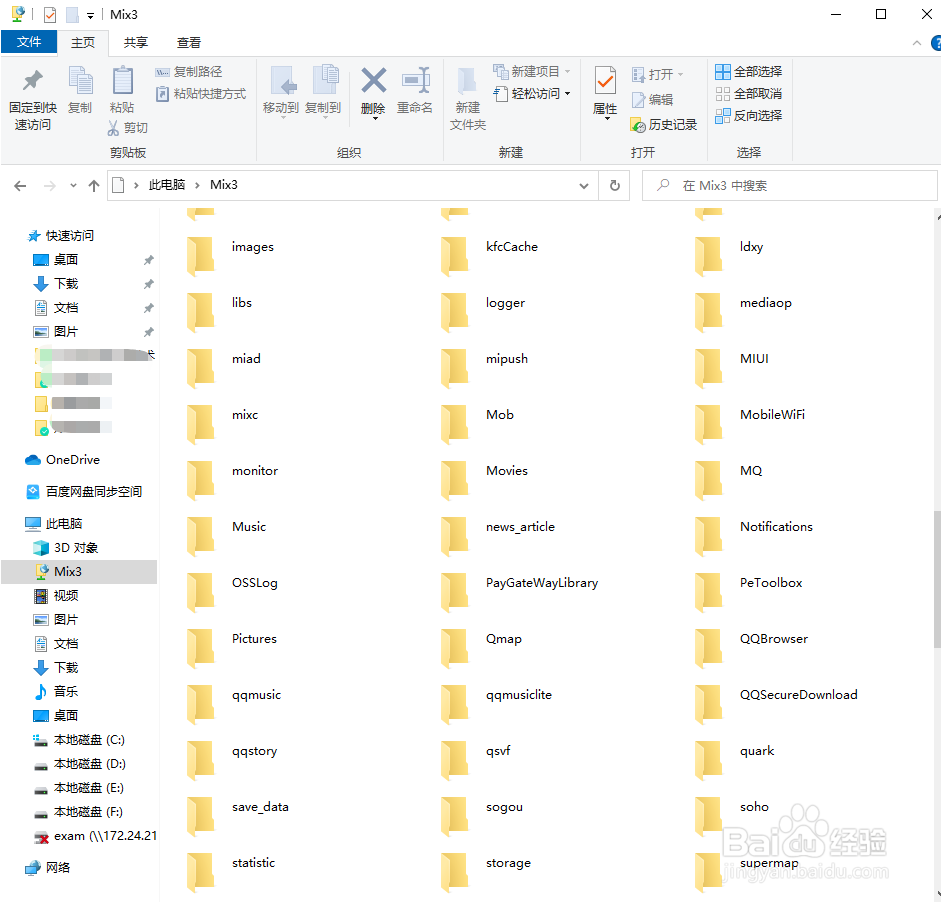
Task: Click the Refresh button
Action: point(615,185)
